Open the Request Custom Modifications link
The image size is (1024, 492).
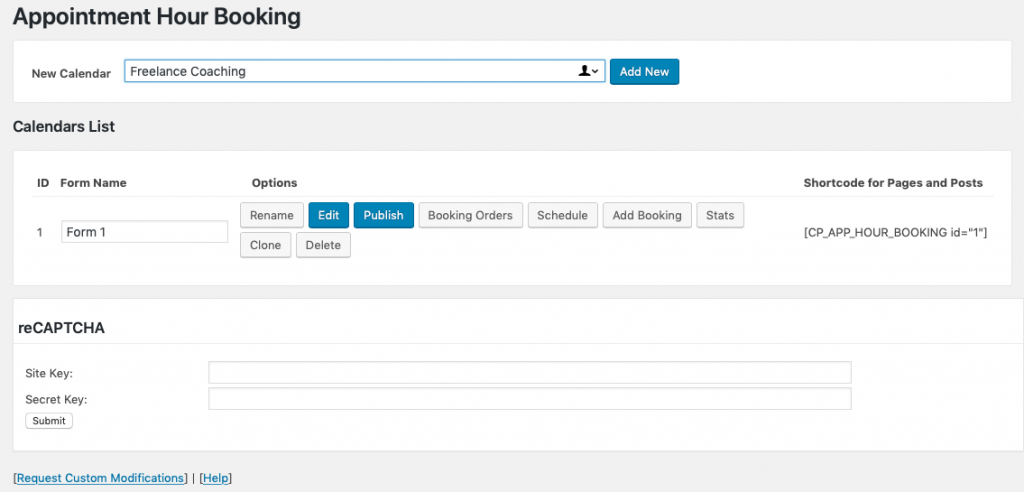[x=101, y=478]
